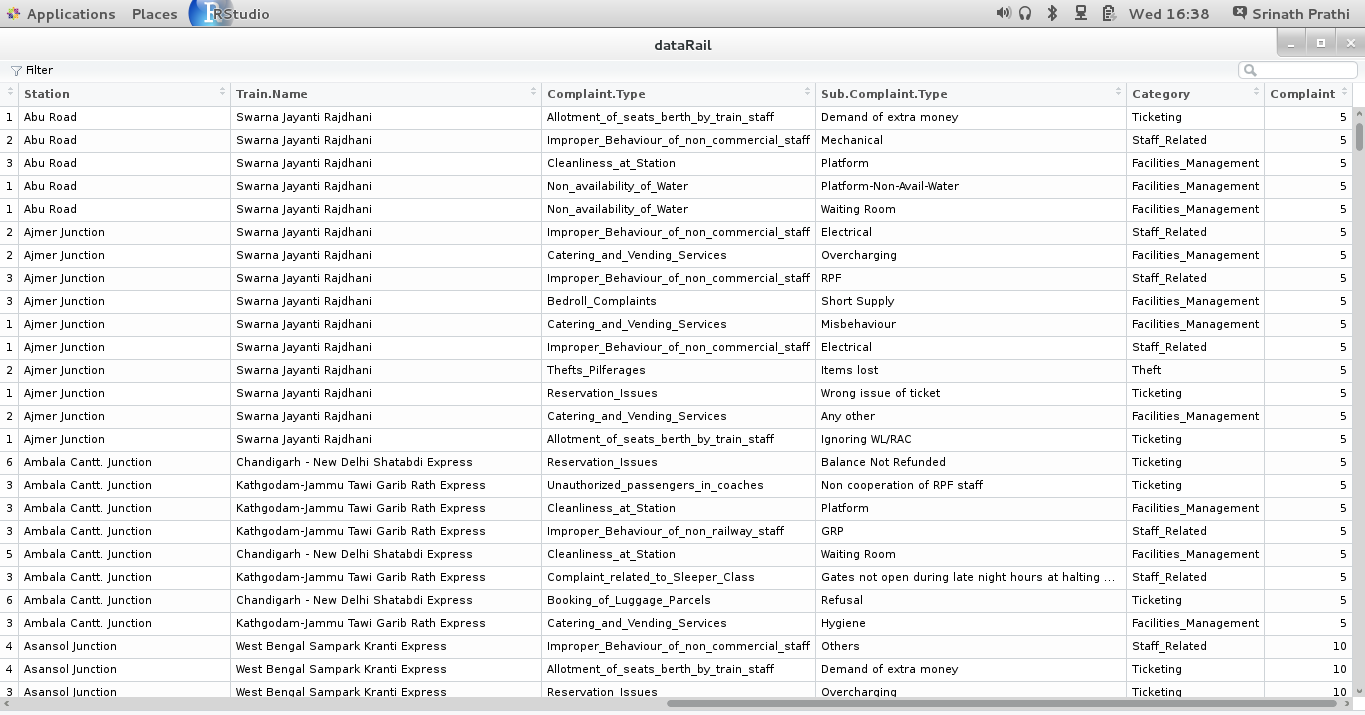Select the 'Wrong issue of ticket' cell
The width and height of the screenshot is (1365, 715).
[x=970, y=393]
